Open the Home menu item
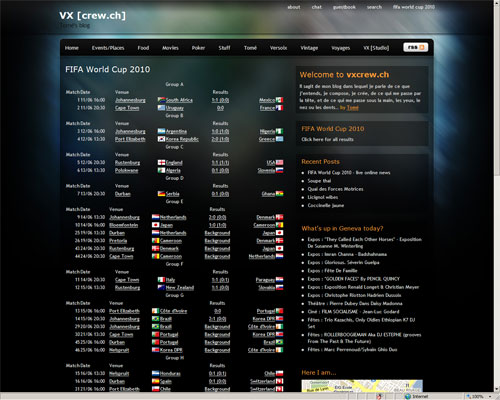 tap(72, 48)
